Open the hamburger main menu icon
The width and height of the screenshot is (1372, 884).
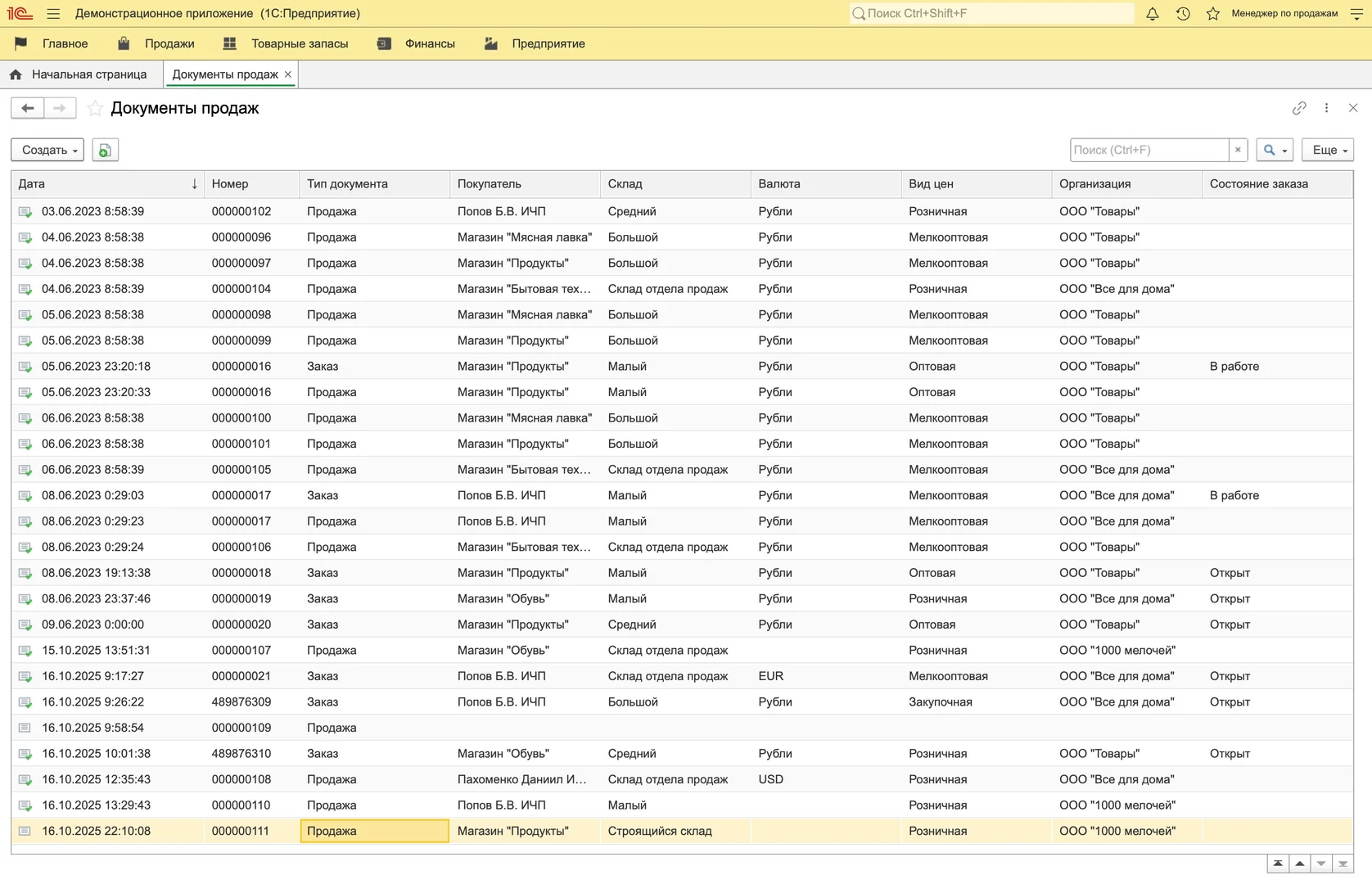(53, 14)
